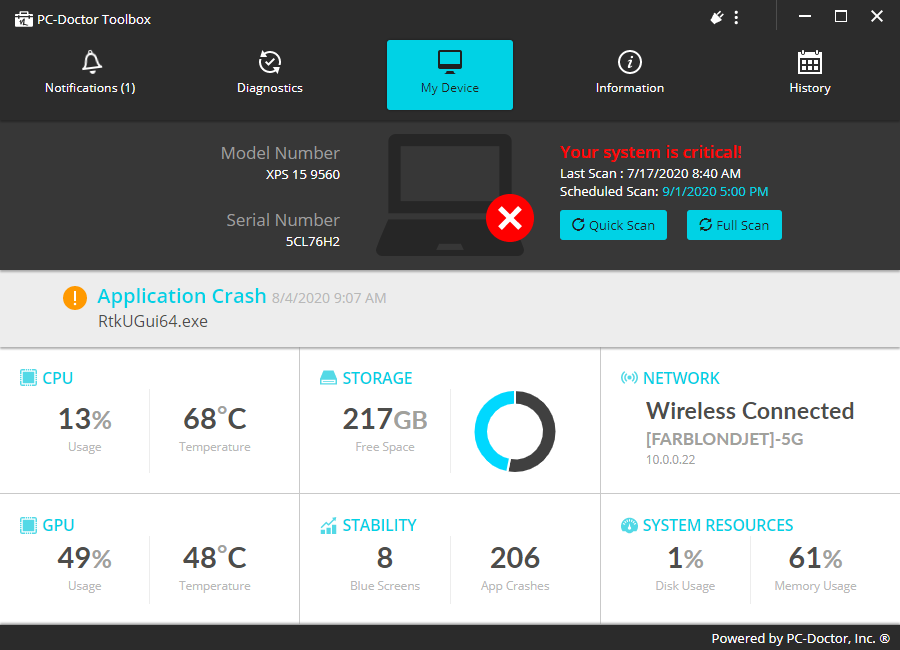Open the History calendar icon
This screenshot has width=900, height=650.
pyautogui.click(x=809, y=62)
